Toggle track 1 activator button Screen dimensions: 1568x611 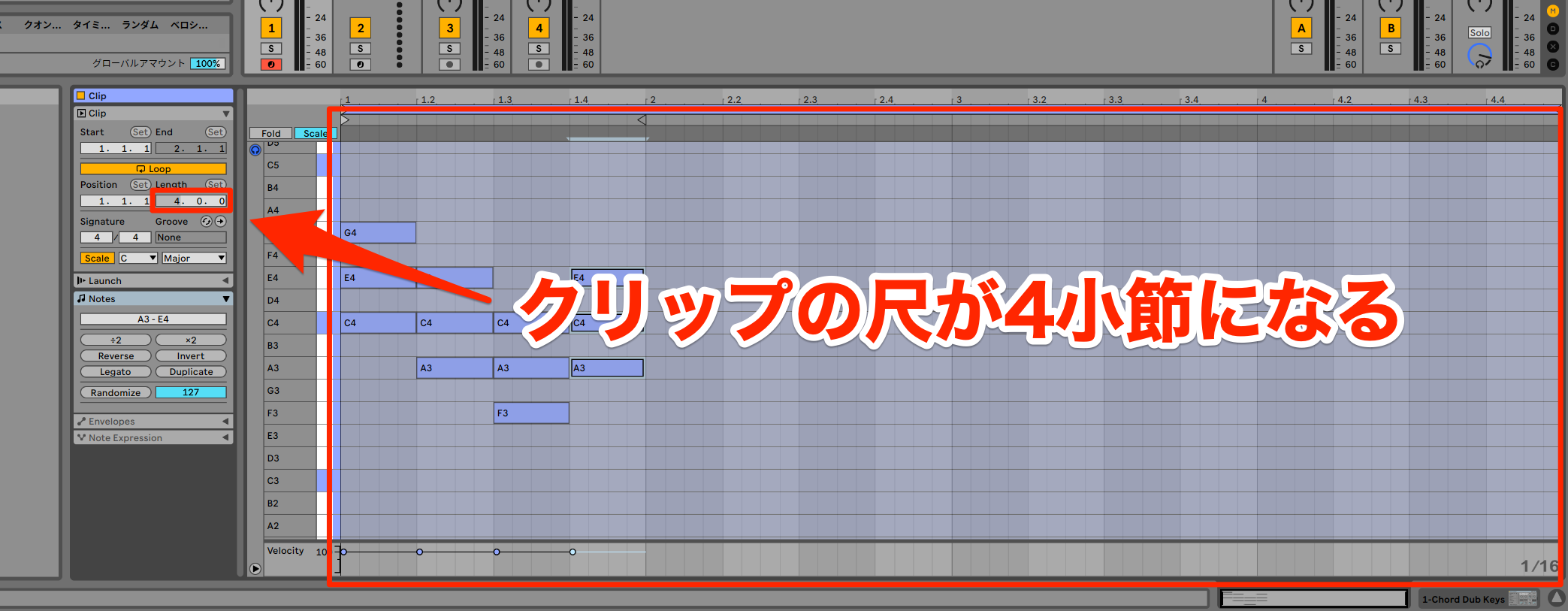[271, 29]
